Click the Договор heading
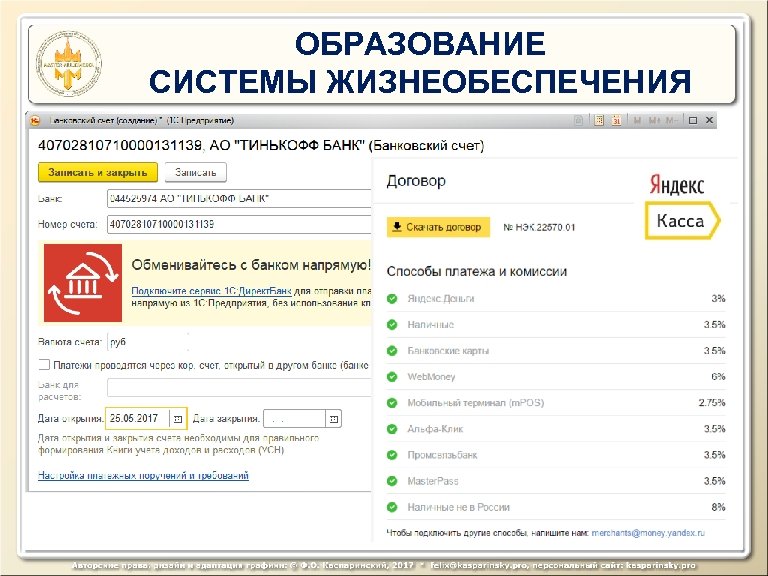This screenshot has width=768, height=576. click(x=416, y=181)
